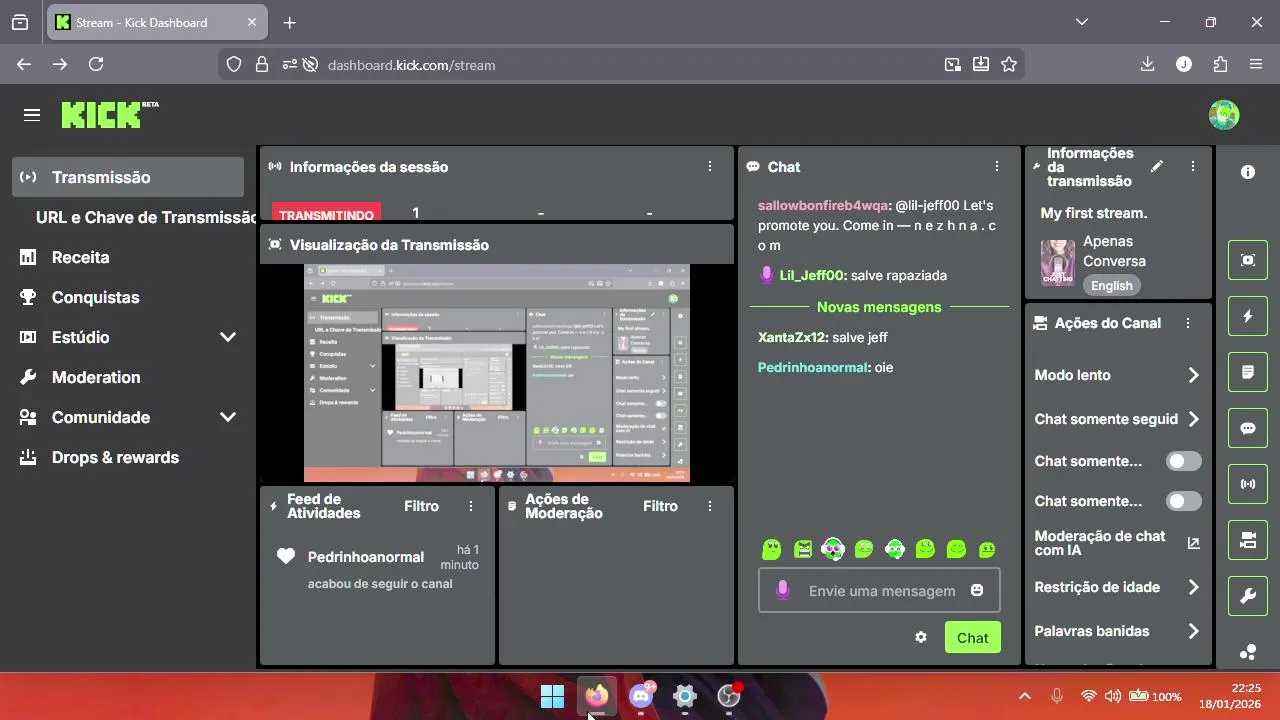Toggle chat widget bubble icon in right toolbar
The image size is (1280, 720).
[1248, 428]
